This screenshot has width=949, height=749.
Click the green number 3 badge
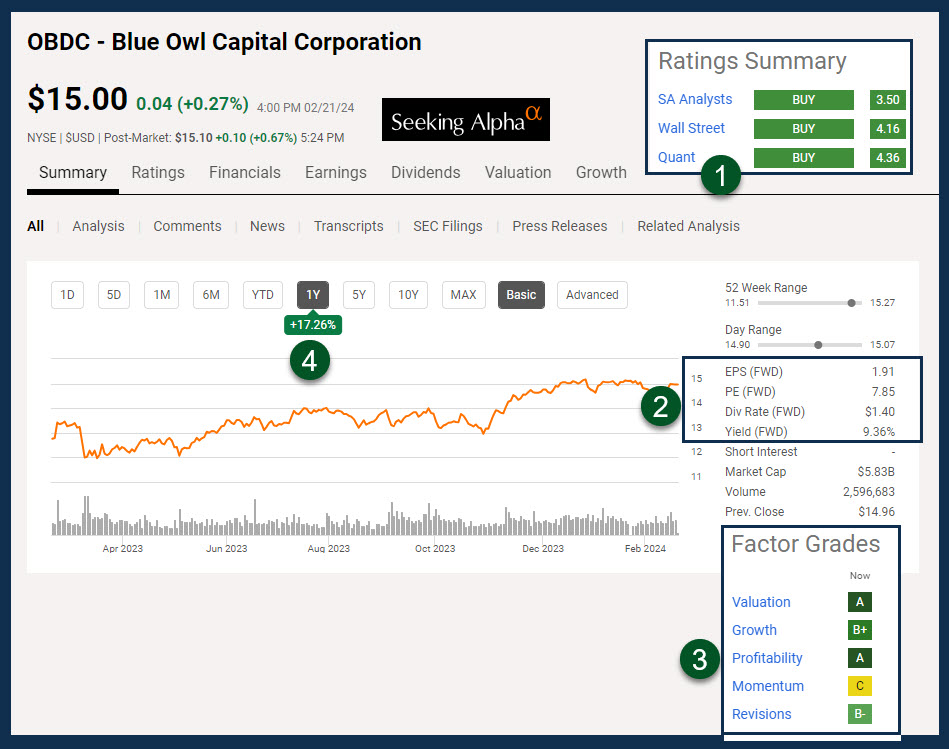coord(699,660)
